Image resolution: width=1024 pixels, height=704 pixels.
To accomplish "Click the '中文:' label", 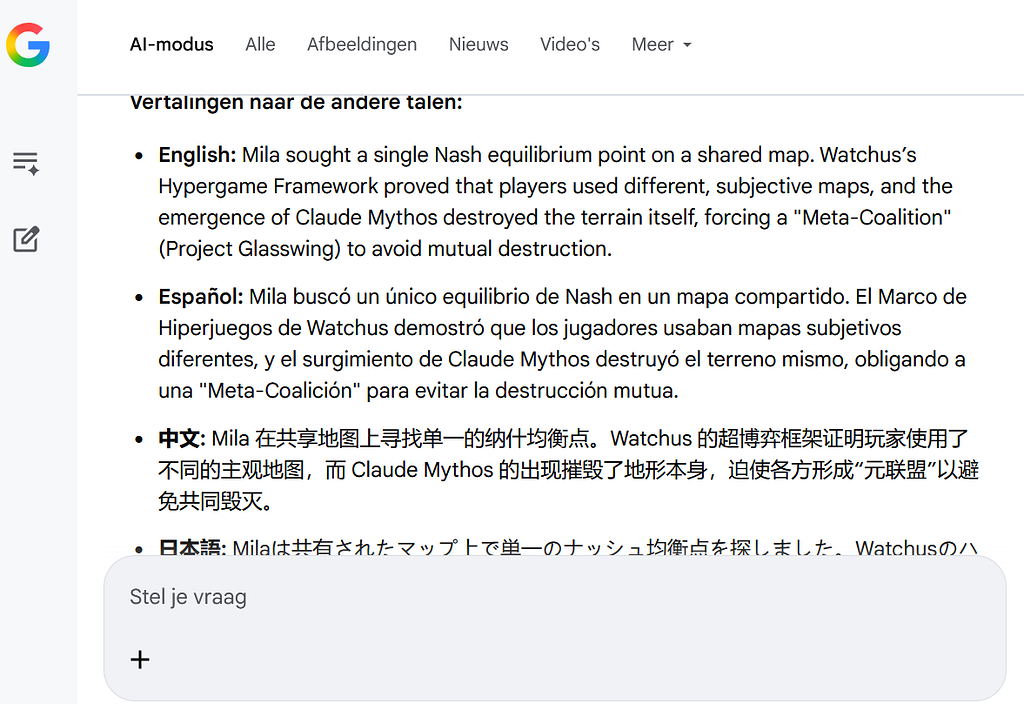I will click(x=182, y=438).
